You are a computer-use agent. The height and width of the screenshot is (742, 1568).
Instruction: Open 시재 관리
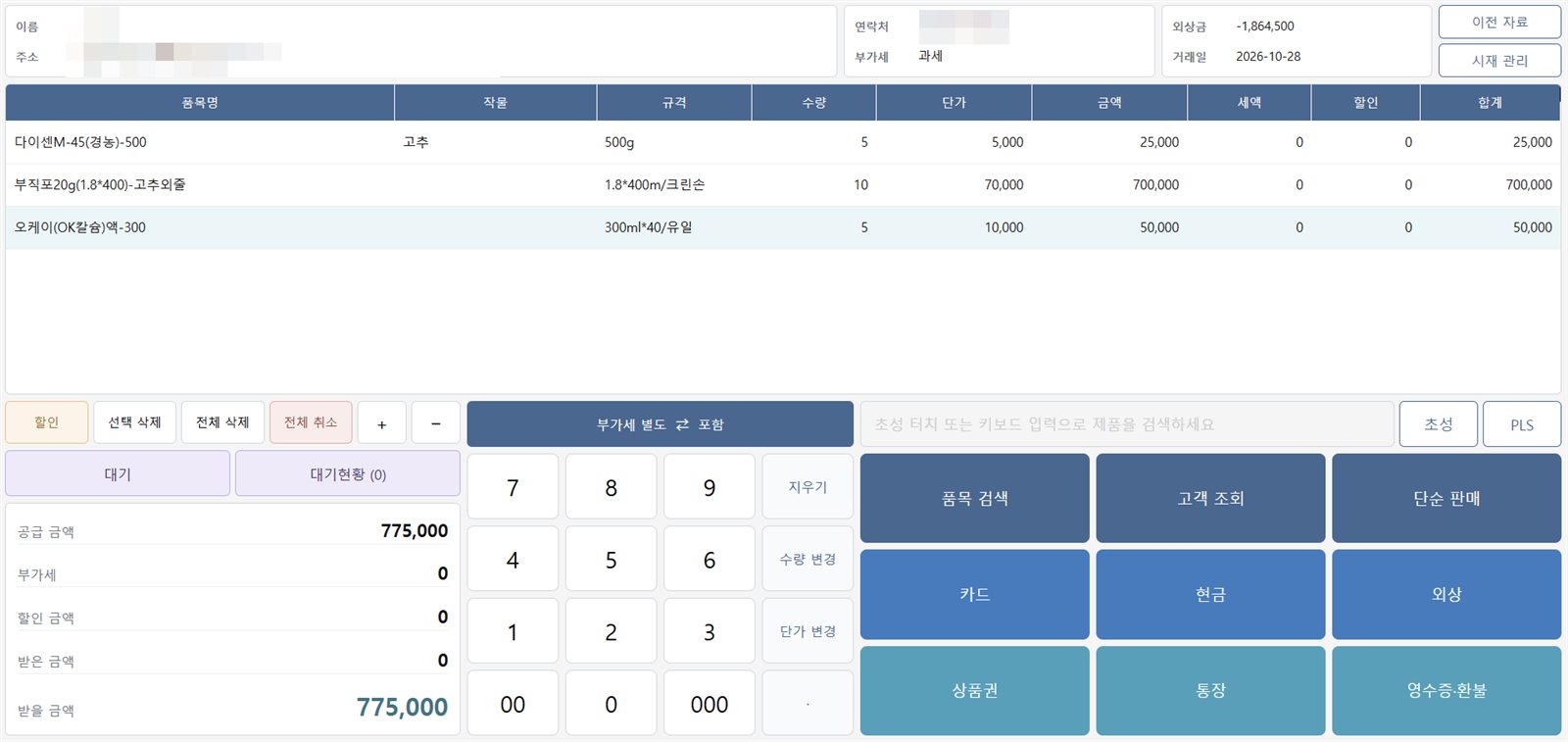(x=1499, y=60)
